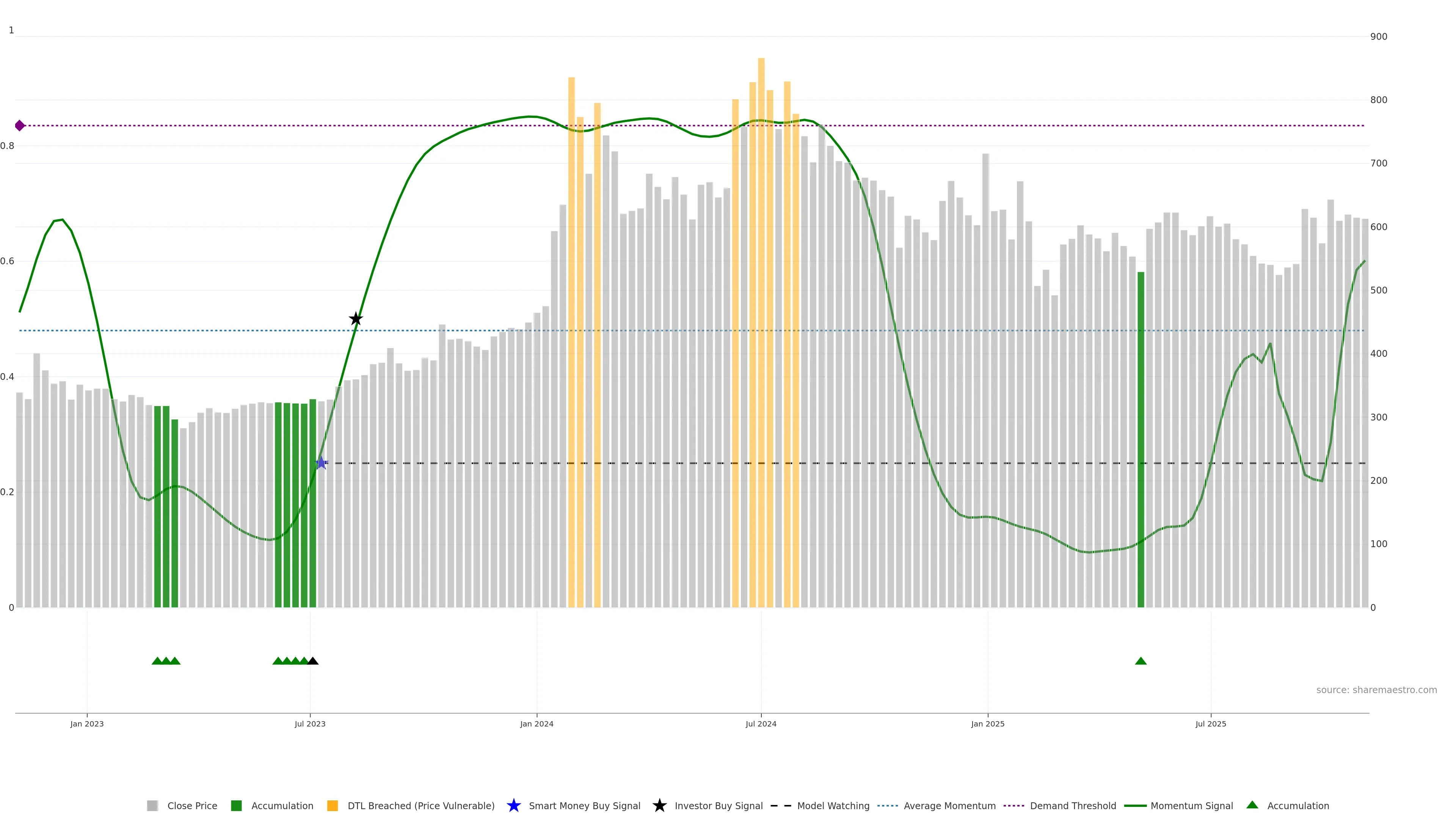Image resolution: width=1456 pixels, height=819 pixels.
Task: Click the black star icon in legend
Action: (x=659, y=805)
